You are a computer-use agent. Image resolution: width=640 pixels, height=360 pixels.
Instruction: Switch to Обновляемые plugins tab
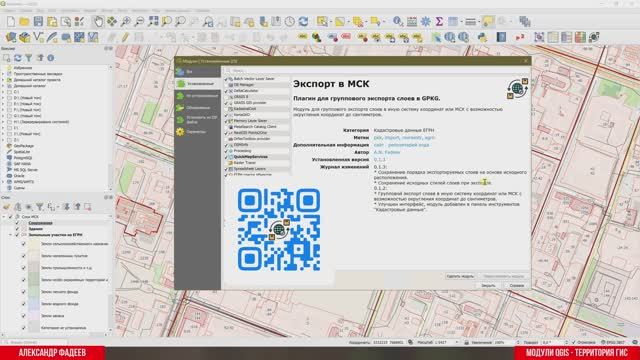[x=198, y=108]
